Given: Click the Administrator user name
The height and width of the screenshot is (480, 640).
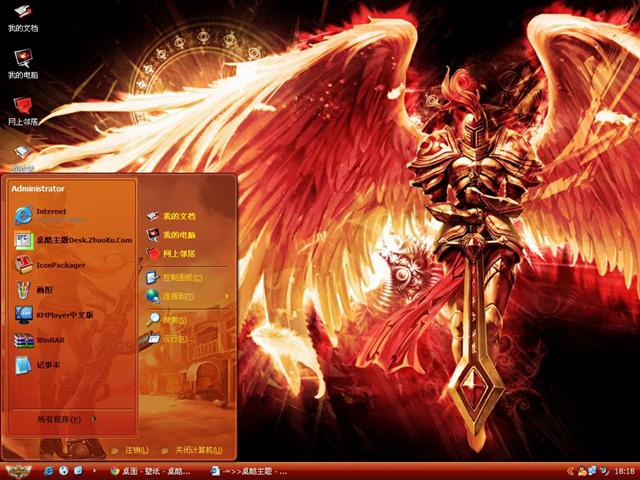Looking at the screenshot, I should pyautogui.click(x=38, y=189).
